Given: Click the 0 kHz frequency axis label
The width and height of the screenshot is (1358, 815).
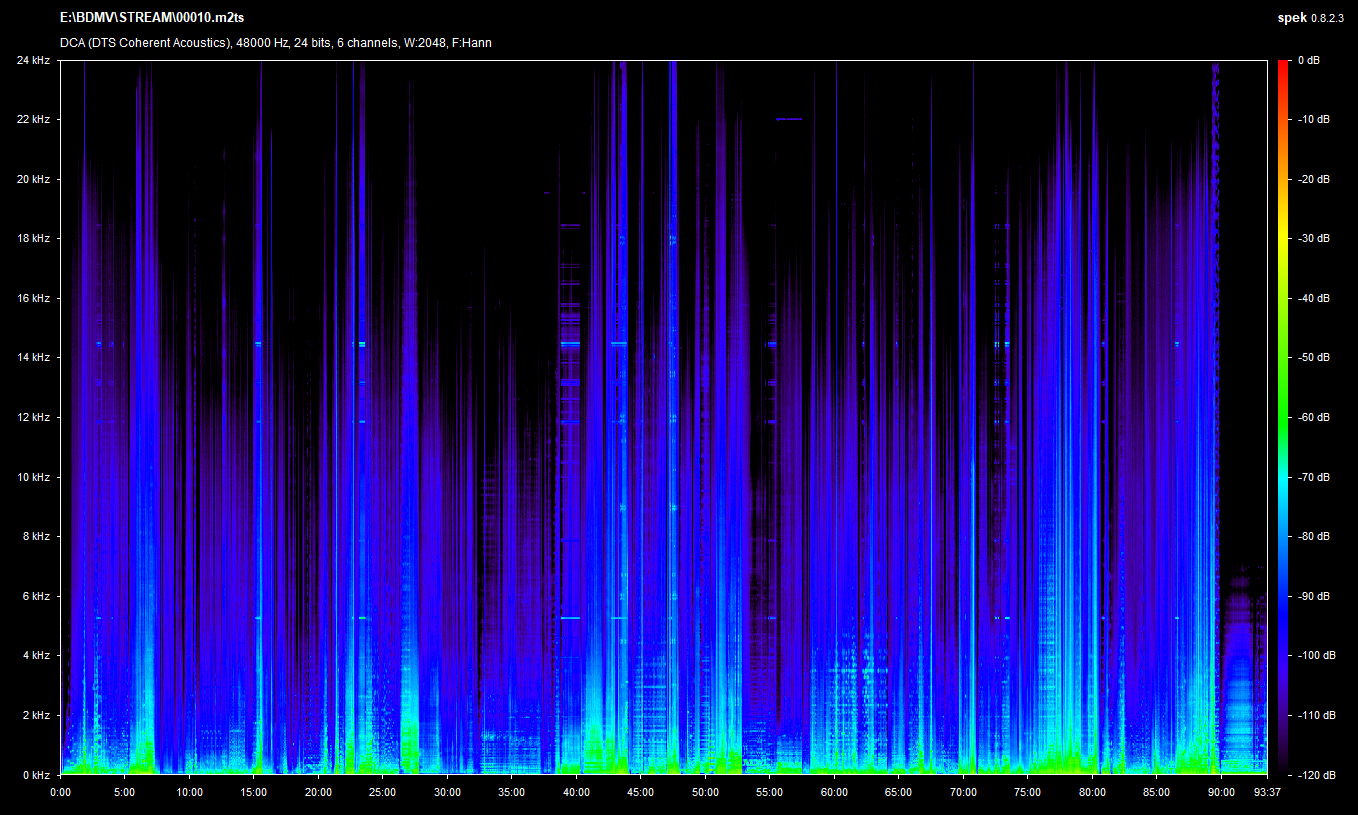Looking at the screenshot, I should [36, 775].
